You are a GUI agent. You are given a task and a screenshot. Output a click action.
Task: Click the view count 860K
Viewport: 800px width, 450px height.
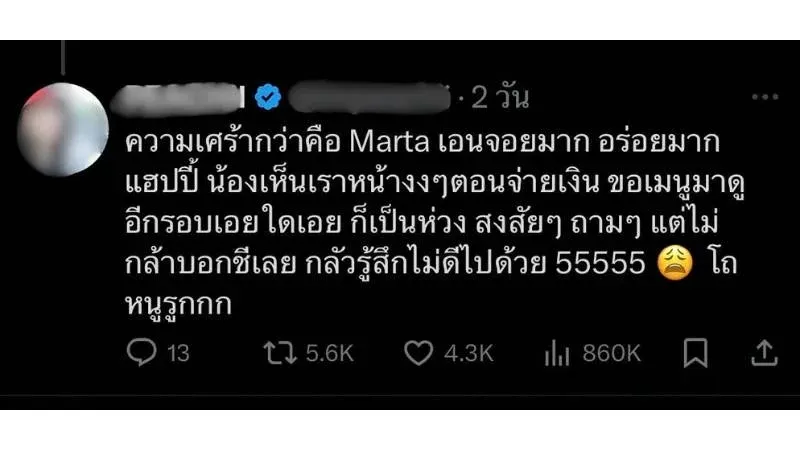pyautogui.click(x=611, y=353)
